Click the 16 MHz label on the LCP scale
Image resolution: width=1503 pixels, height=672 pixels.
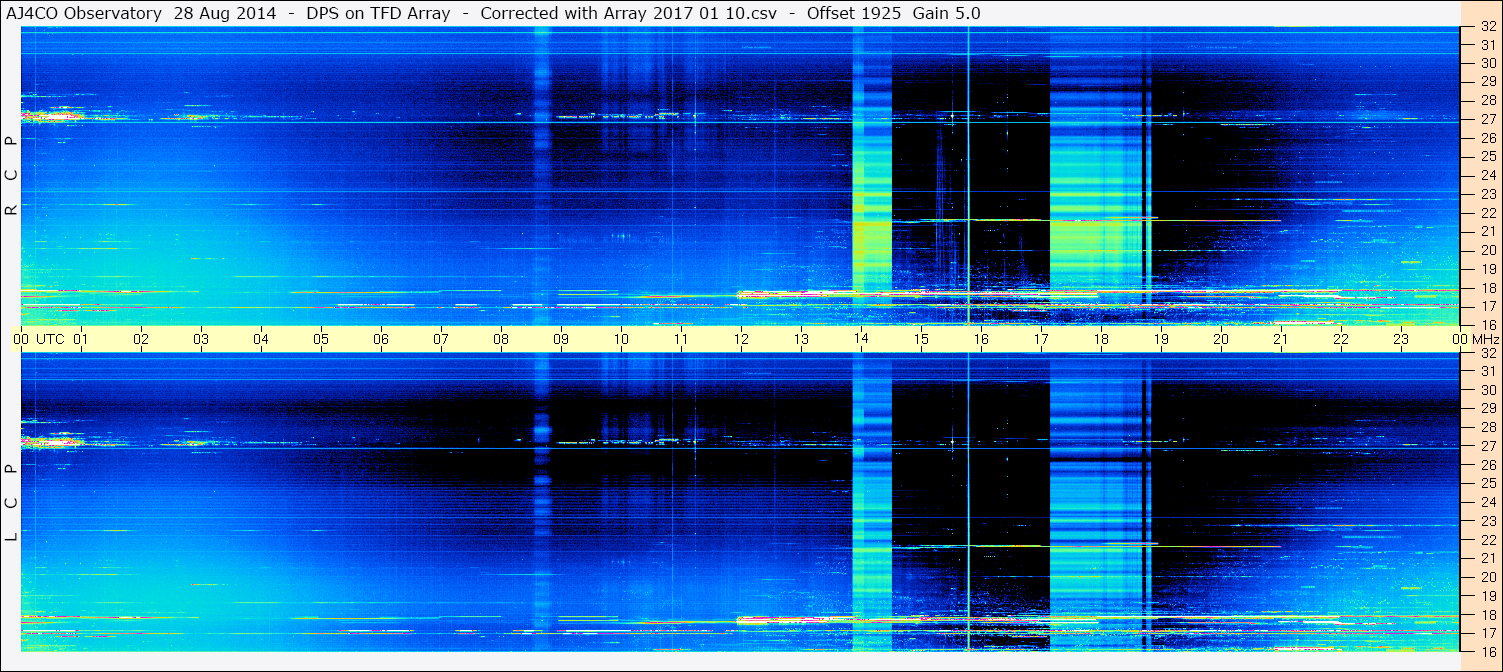point(1488,650)
